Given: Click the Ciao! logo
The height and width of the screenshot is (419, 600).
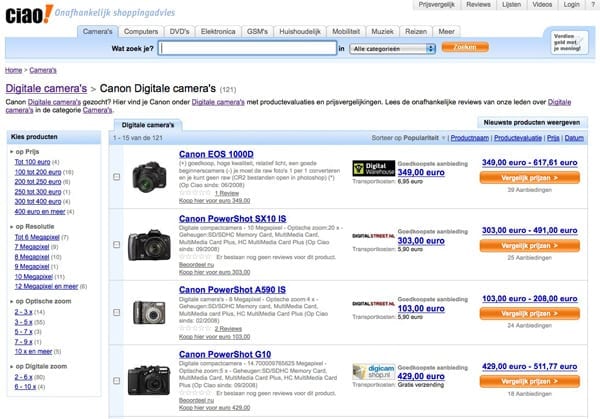Looking at the screenshot, I should point(29,15).
